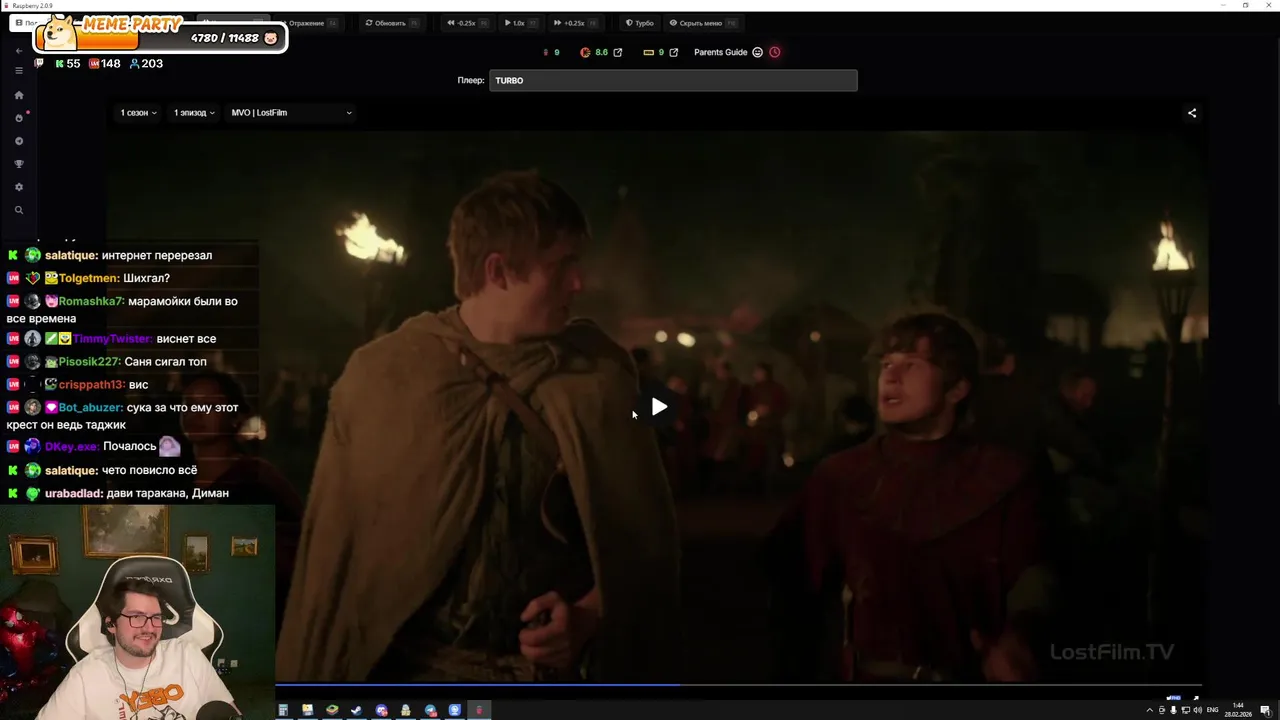Image resolution: width=1280 pixels, height=720 pixels.
Task: Click the red 148 live viewer count
Action: [104, 64]
